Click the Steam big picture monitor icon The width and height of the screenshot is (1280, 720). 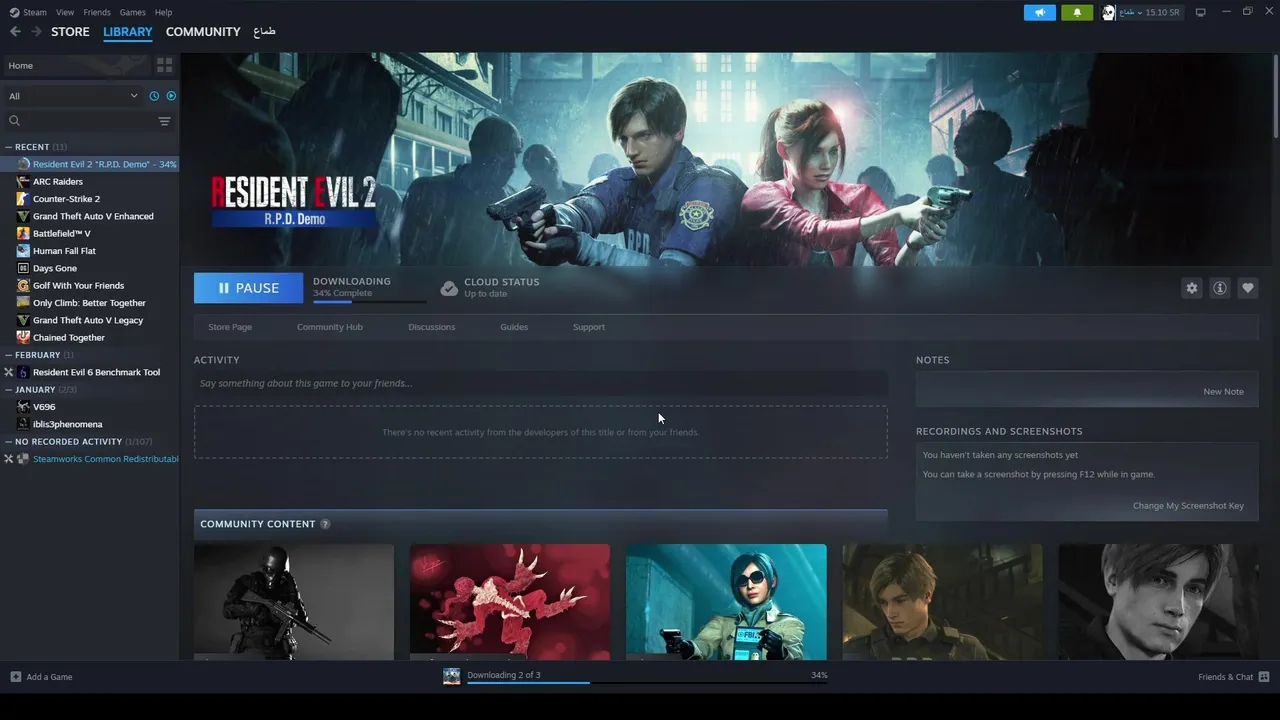pyautogui.click(x=1201, y=12)
